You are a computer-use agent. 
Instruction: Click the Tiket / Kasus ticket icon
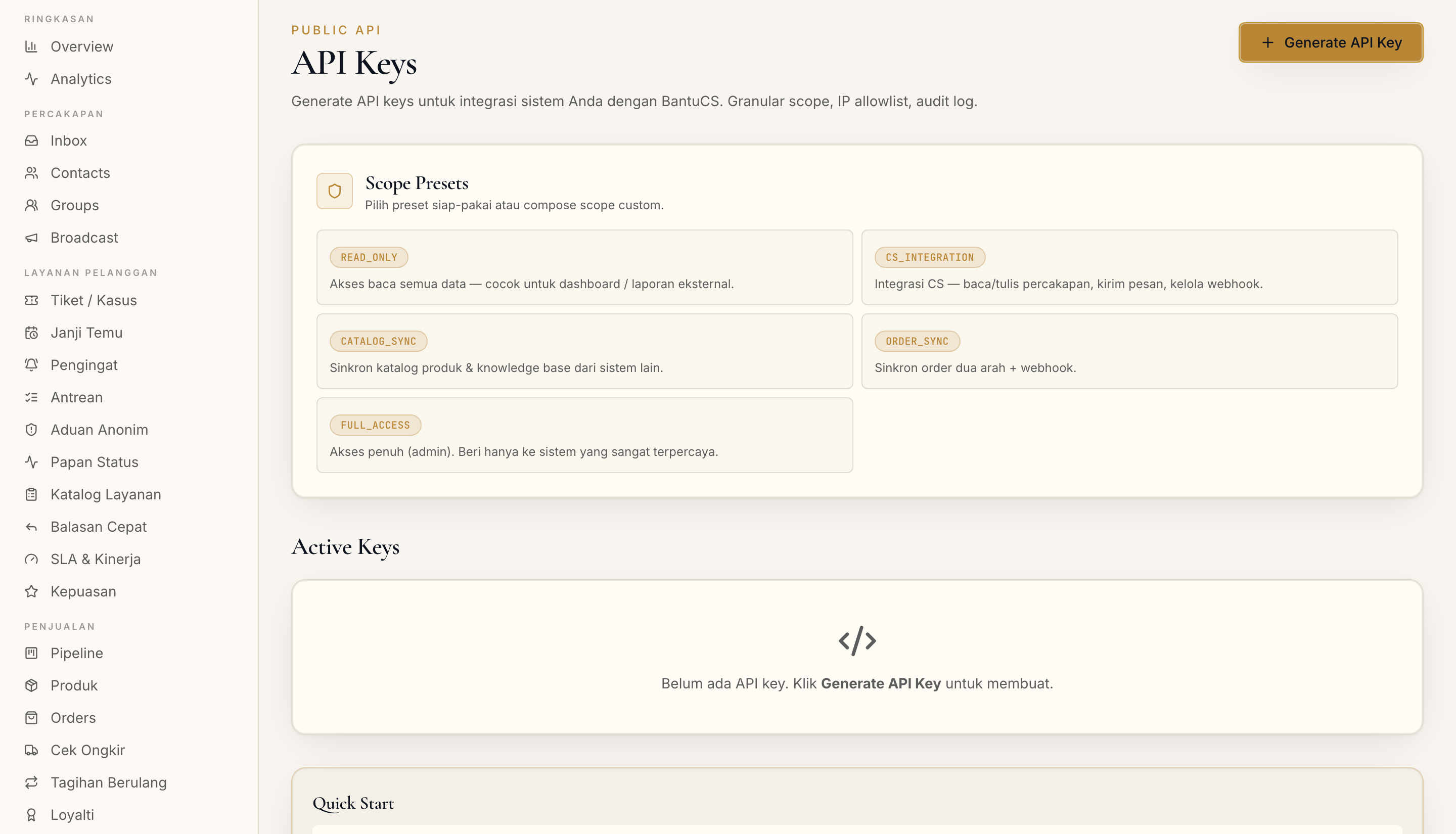[31, 300]
